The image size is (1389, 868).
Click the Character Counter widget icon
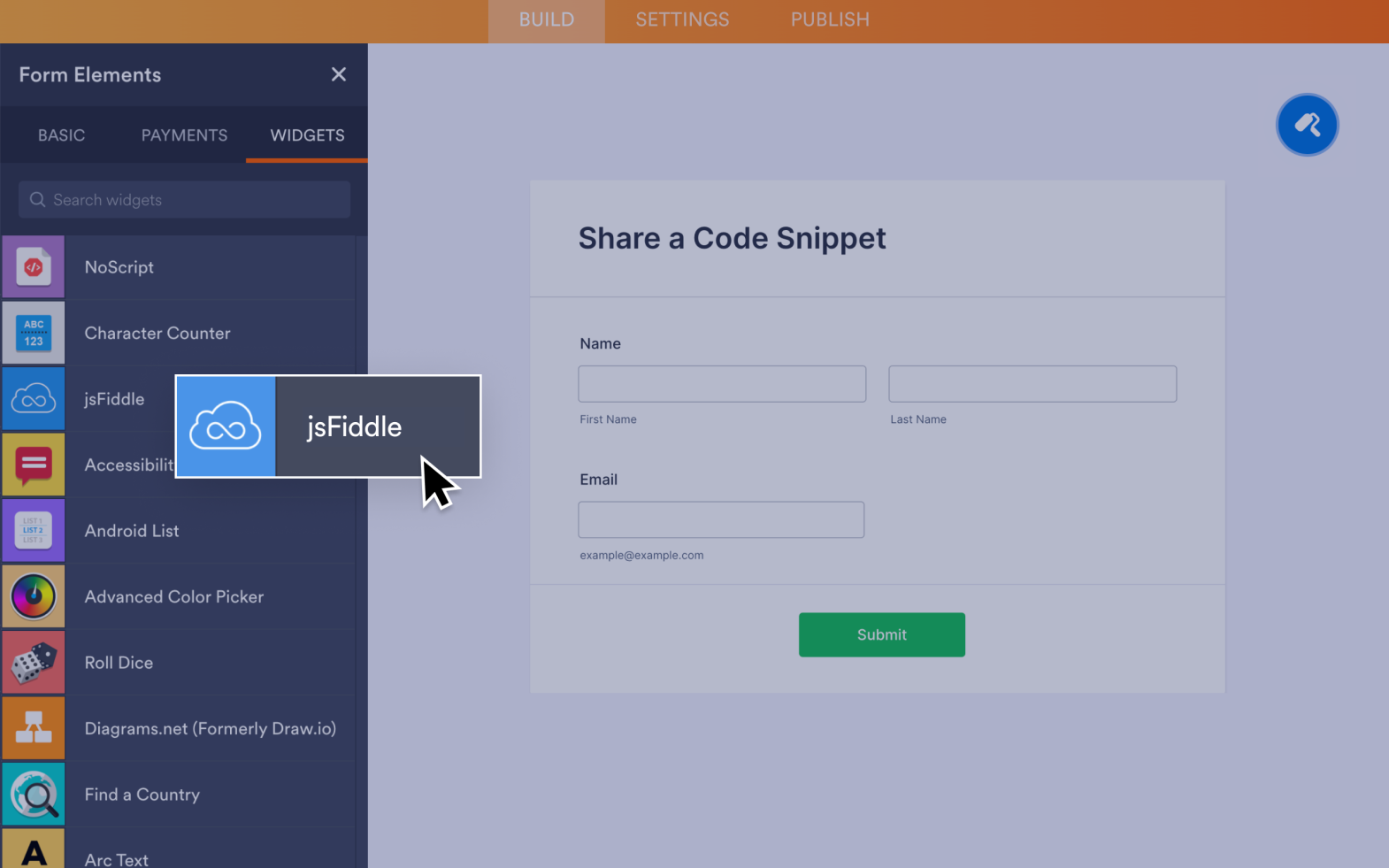(34, 333)
